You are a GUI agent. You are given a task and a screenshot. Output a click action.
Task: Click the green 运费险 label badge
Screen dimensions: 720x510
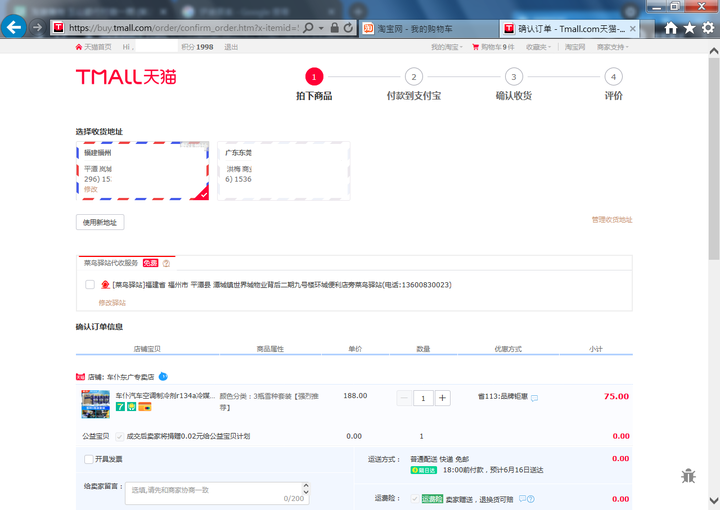click(x=432, y=499)
